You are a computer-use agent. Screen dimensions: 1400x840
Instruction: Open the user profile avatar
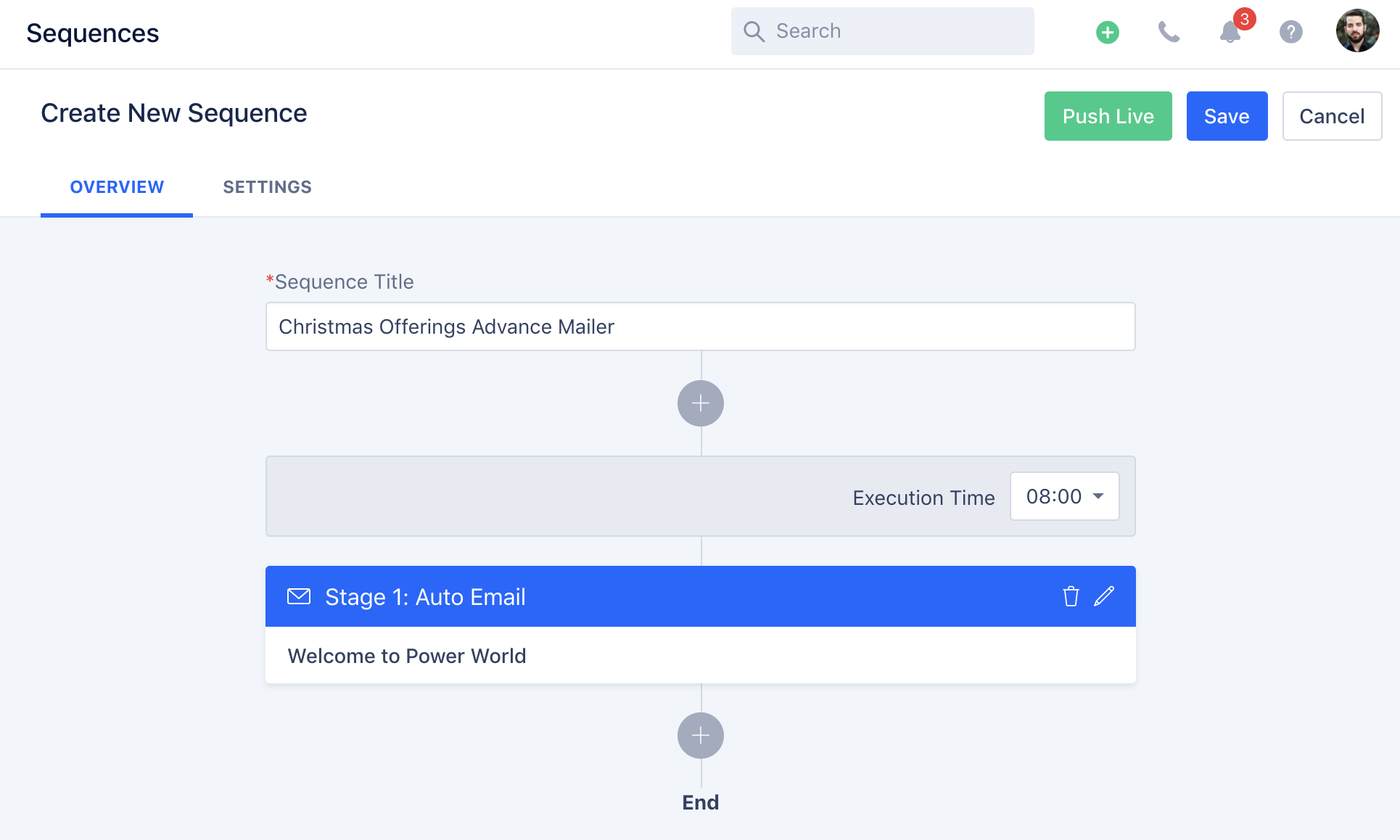(x=1357, y=30)
